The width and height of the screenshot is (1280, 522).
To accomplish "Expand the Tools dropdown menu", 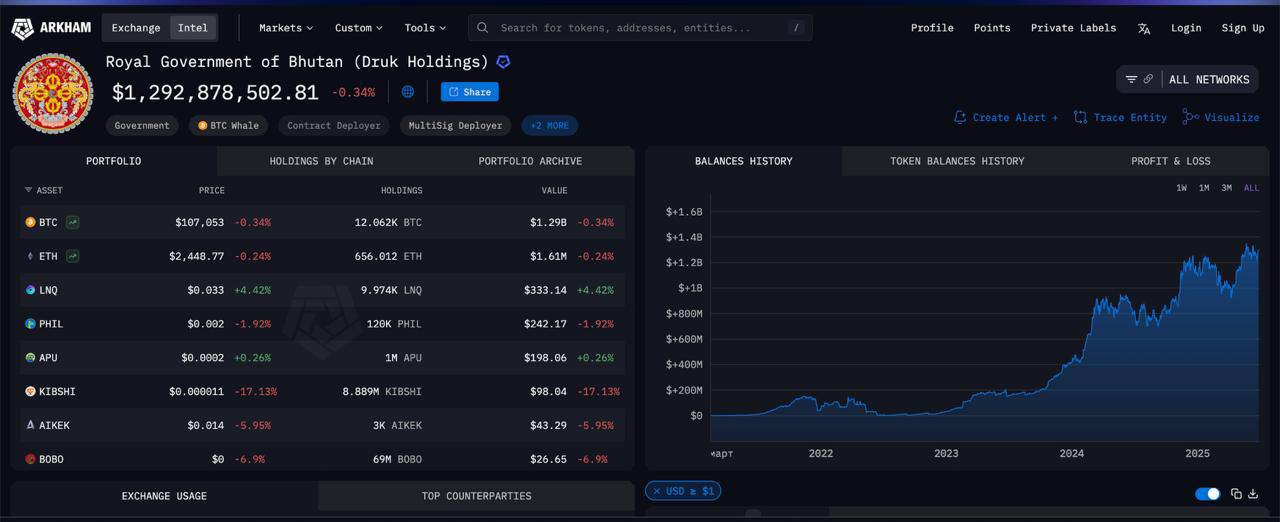I will click(425, 28).
